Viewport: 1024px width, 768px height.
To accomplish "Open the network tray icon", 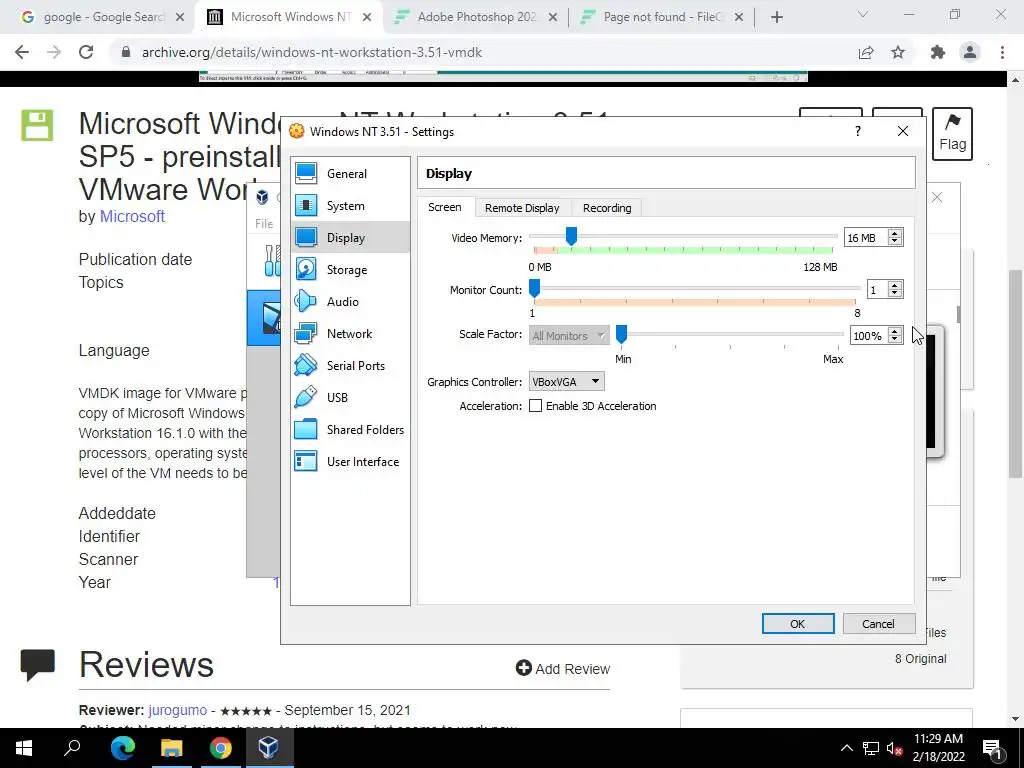I will (871, 748).
